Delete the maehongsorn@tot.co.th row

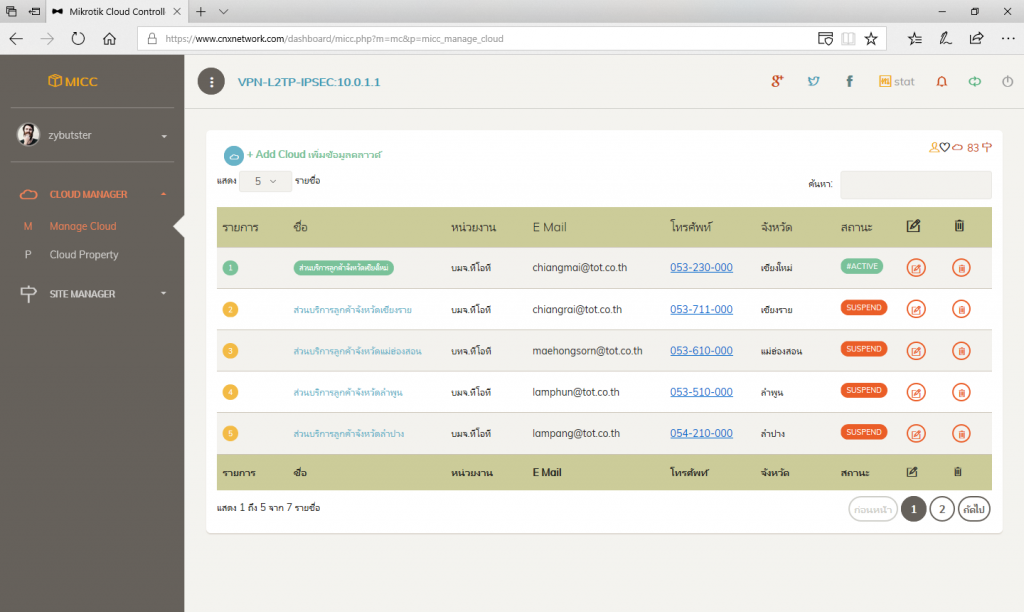[961, 351]
